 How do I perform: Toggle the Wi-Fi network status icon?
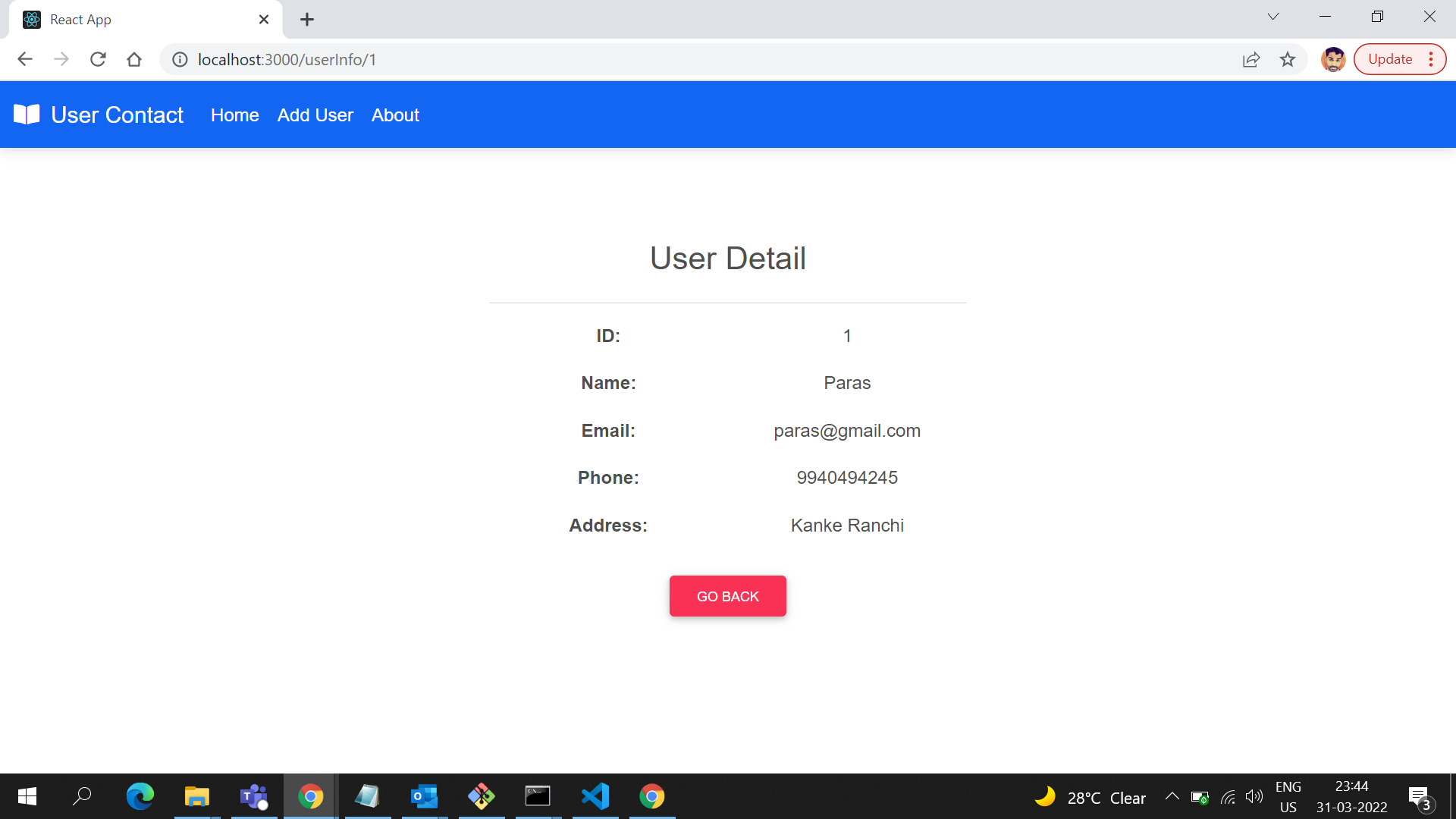1228,796
